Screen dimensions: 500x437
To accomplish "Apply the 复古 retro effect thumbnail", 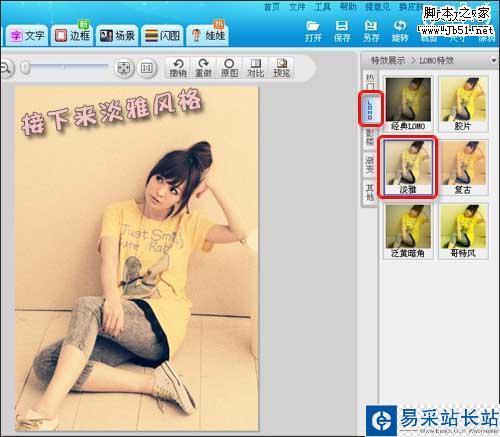I will click(463, 167).
